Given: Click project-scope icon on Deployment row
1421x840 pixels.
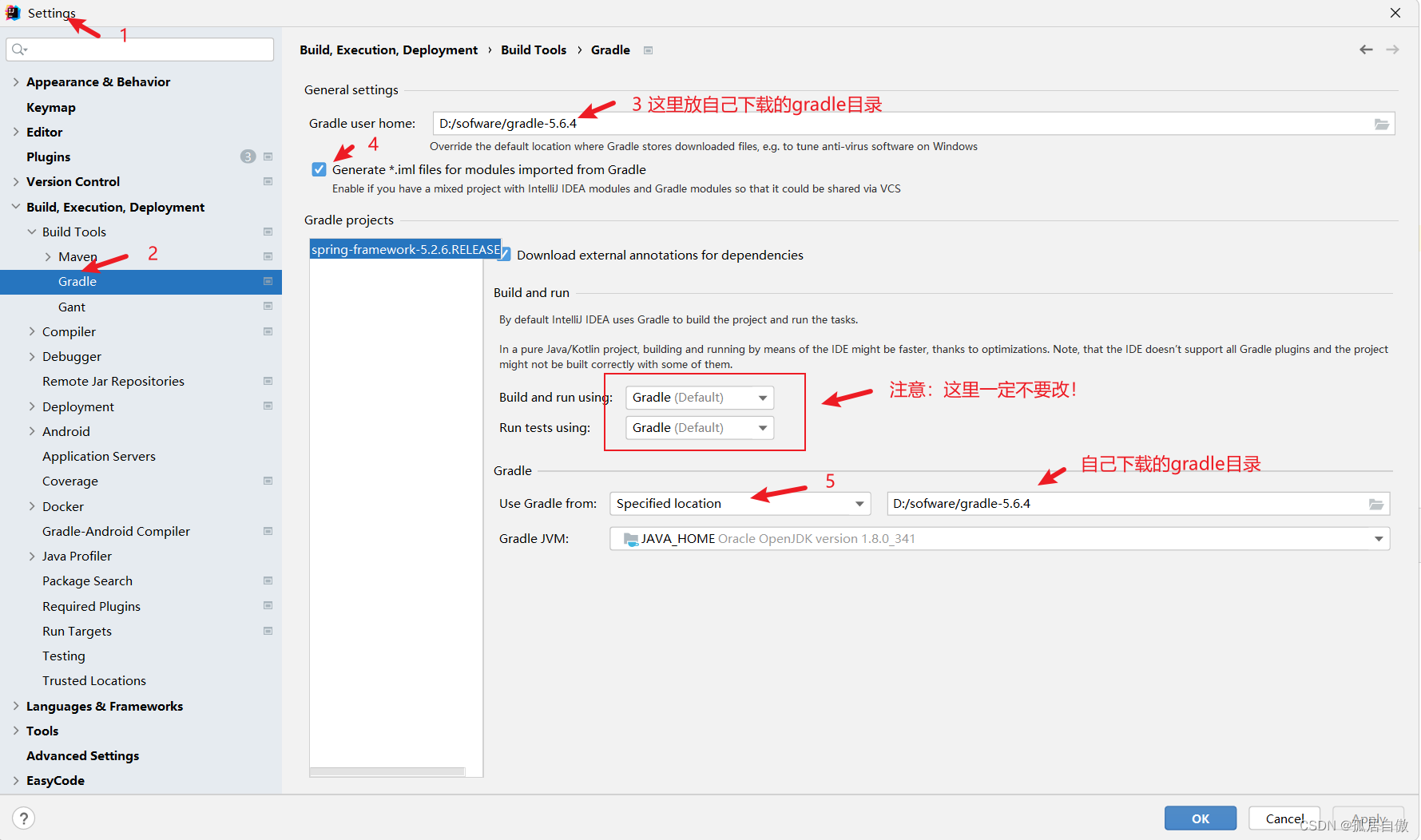Looking at the screenshot, I should (x=268, y=406).
